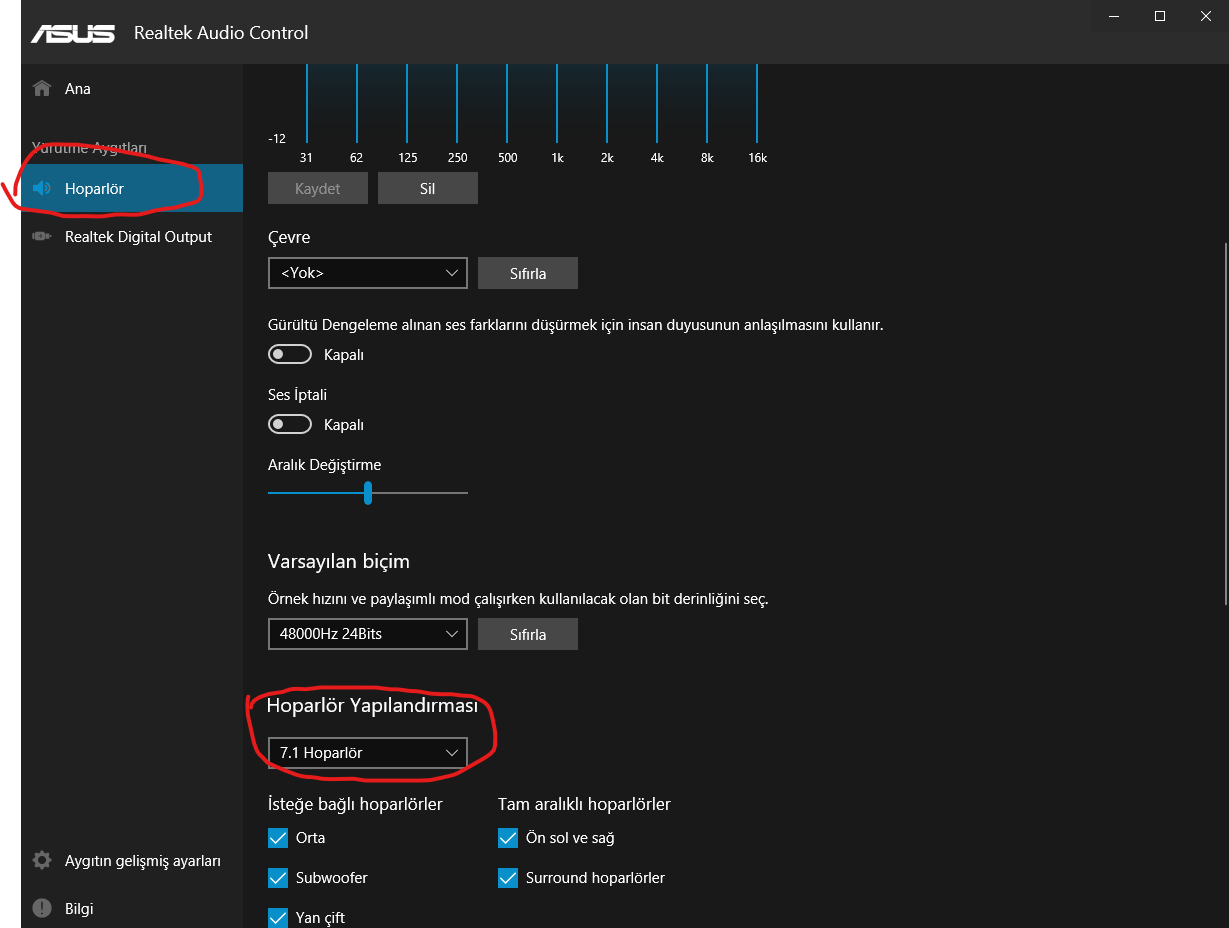The height and width of the screenshot is (928, 1229).
Task: Click the 31 Hz equalizer band slider
Action: [x=306, y=103]
